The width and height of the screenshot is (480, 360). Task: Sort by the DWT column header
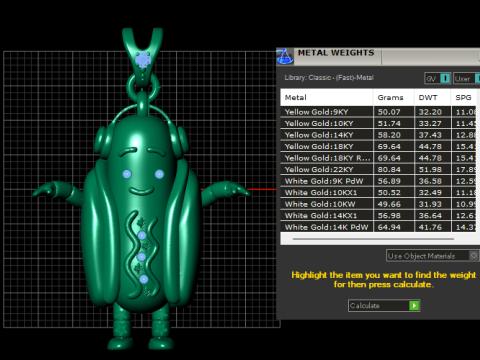pyautogui.click(x=432, y=98)
